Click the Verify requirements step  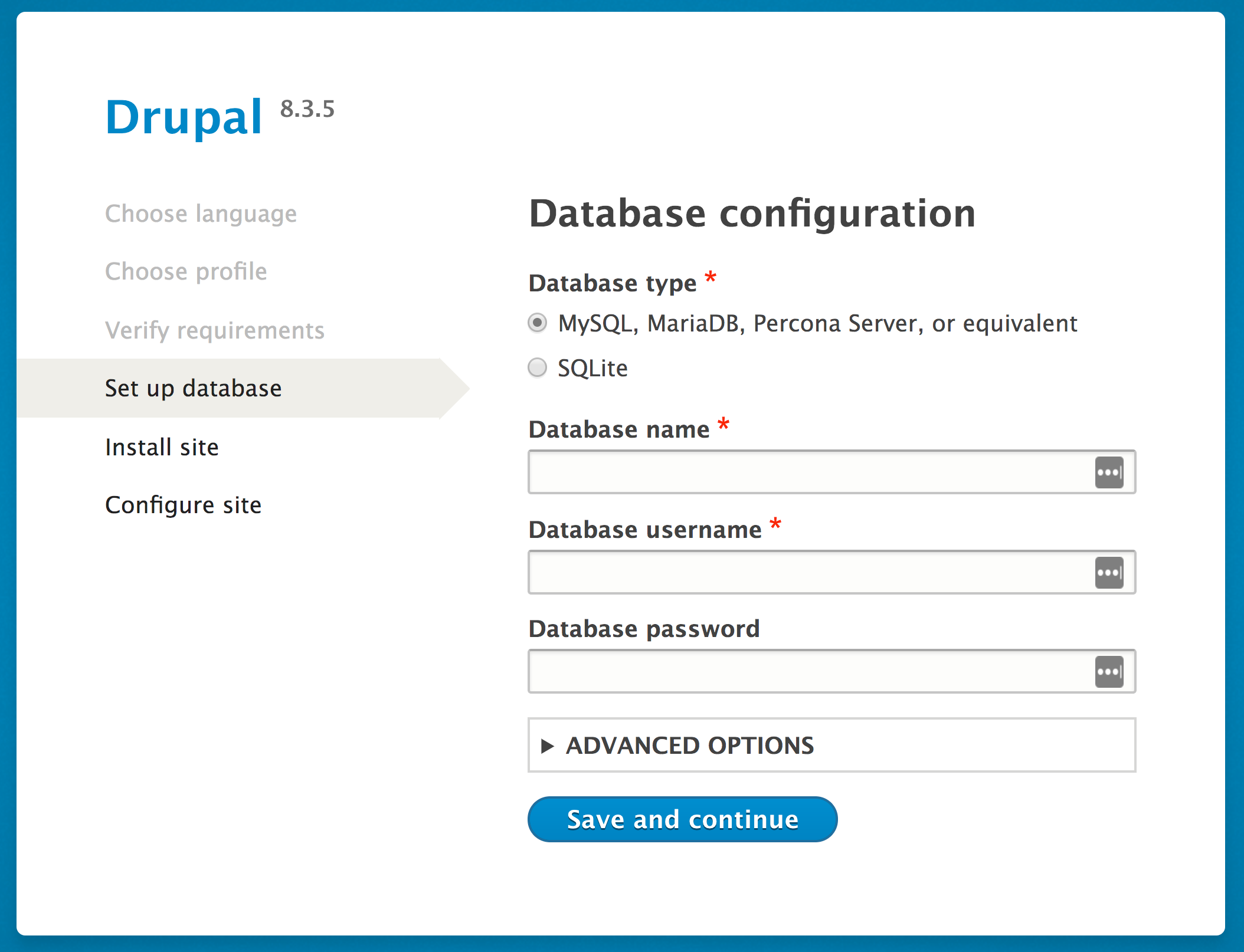click(x=215, y=330)
